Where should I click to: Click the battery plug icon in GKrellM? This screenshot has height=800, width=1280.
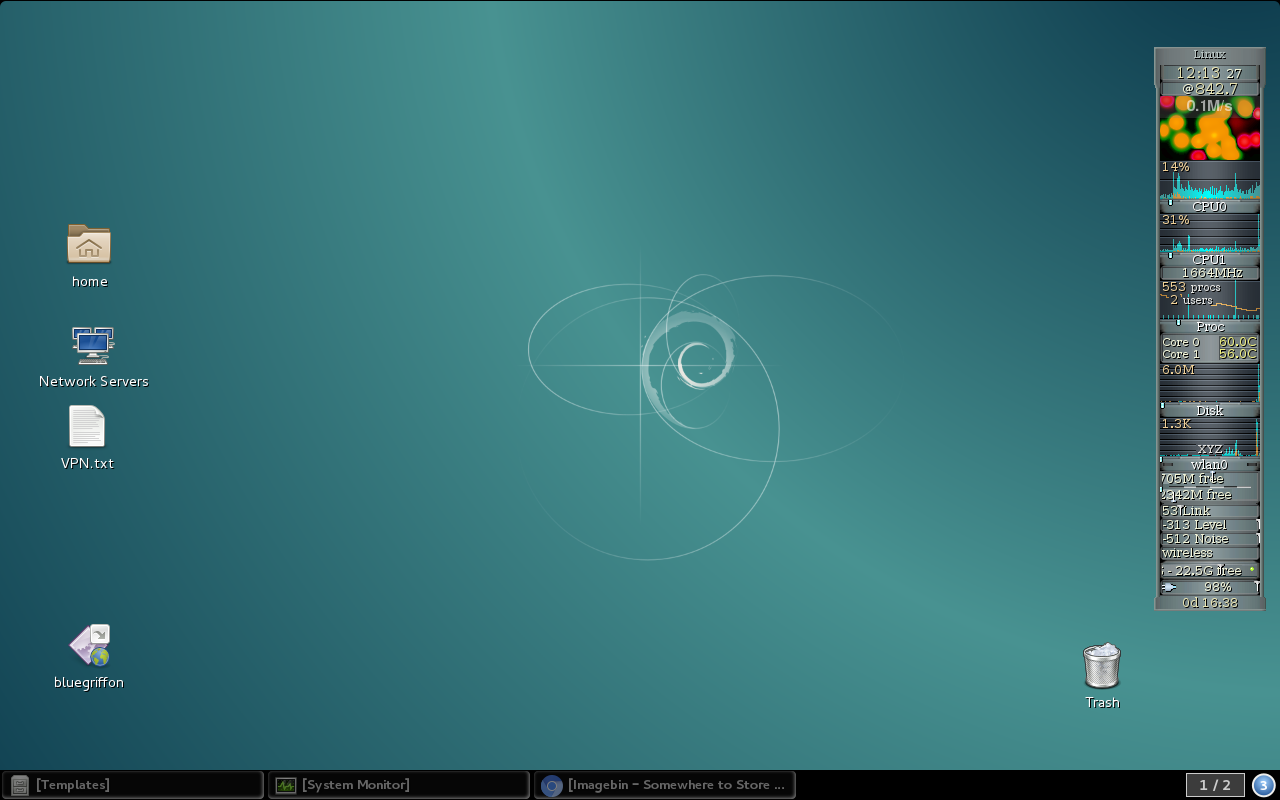click(1169, 587)
